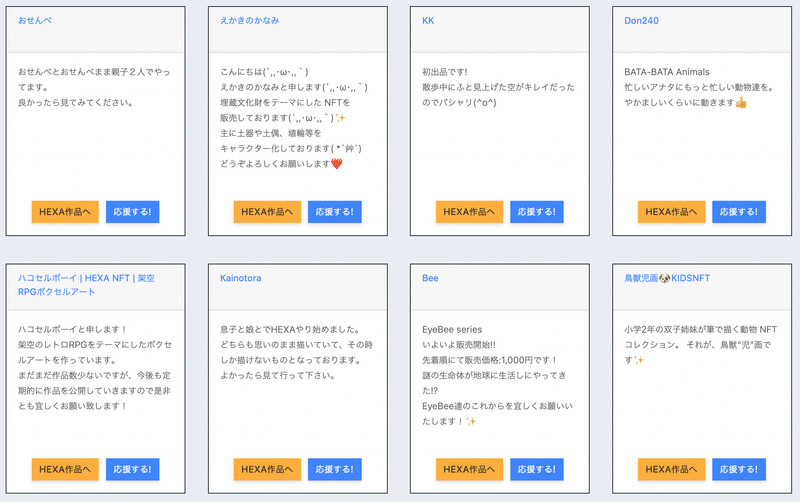Open the Bee creator name link
The image size is (800, 502).
(x=430, y=278)
